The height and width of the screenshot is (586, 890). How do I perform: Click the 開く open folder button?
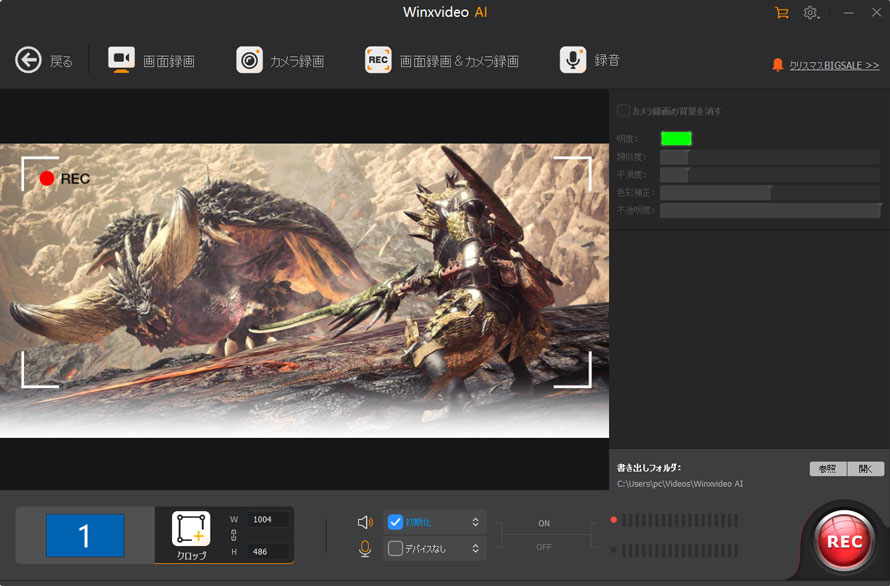coord(864,468)
